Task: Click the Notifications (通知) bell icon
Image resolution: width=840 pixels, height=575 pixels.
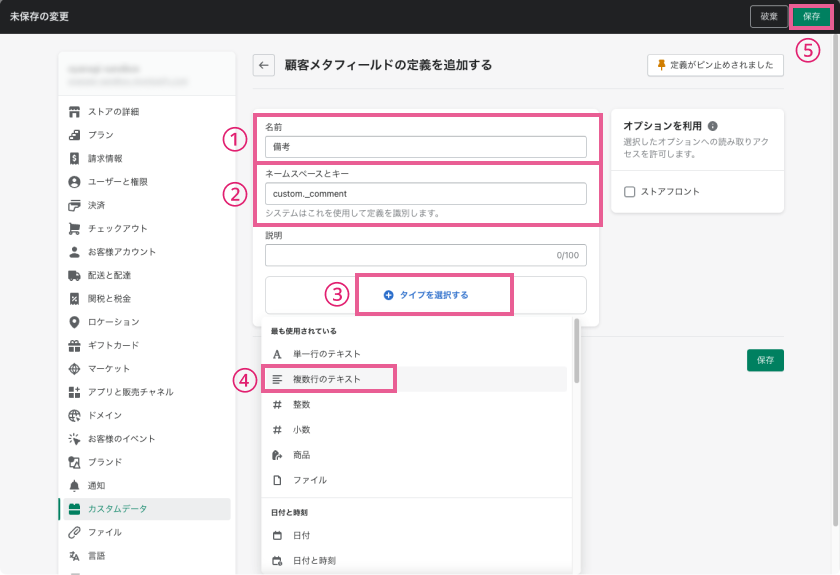Action: [x=74, y=485]
